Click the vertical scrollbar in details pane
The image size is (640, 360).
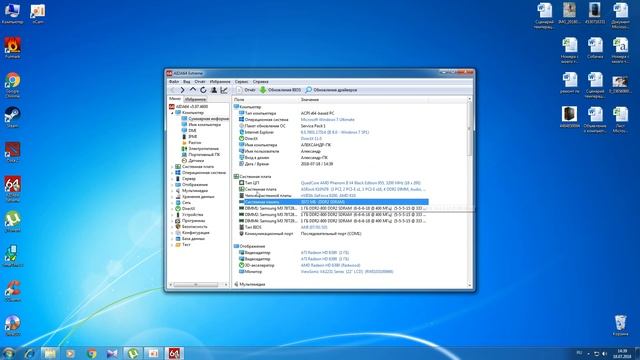click(469, 192)
